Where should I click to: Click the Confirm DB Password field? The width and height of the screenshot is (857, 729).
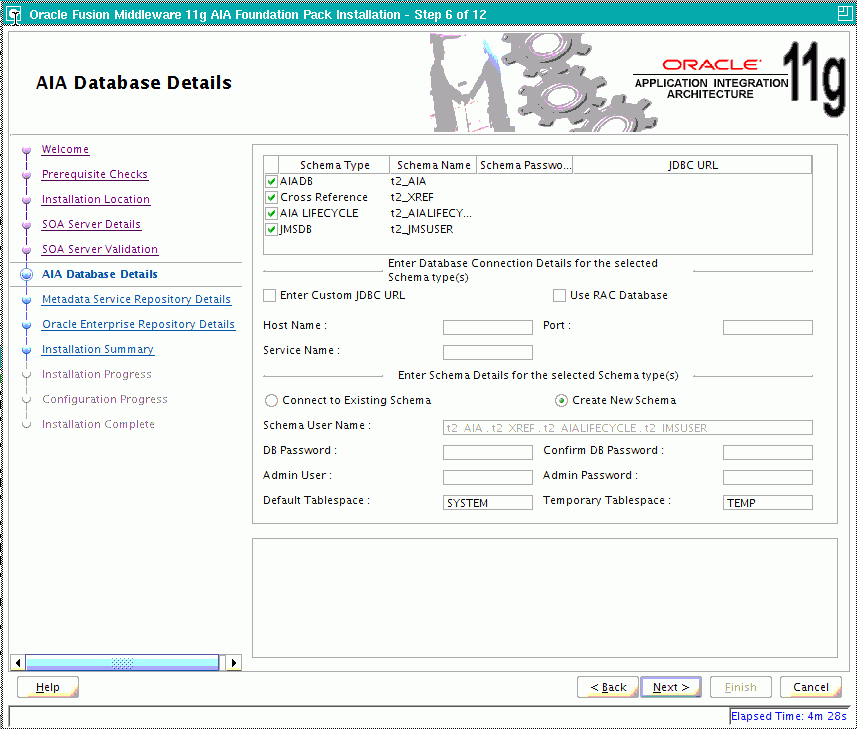tap(767, 452)
